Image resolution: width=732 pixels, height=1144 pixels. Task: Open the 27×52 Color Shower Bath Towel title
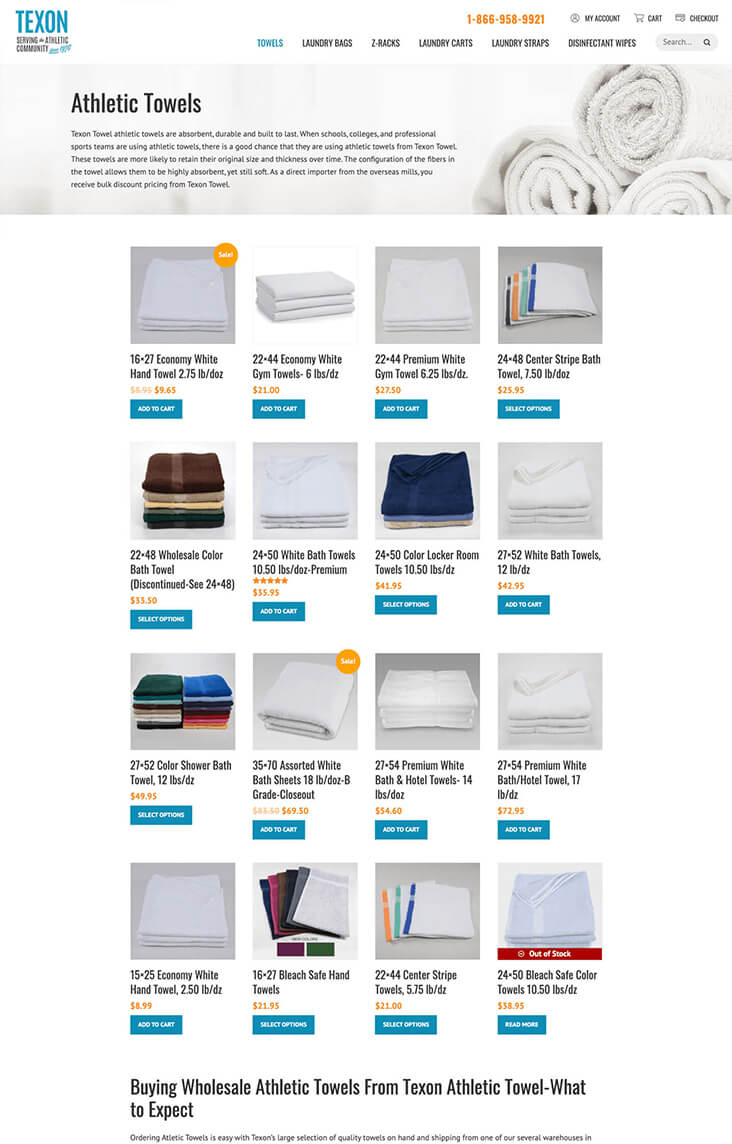click(x=181, y=773)
